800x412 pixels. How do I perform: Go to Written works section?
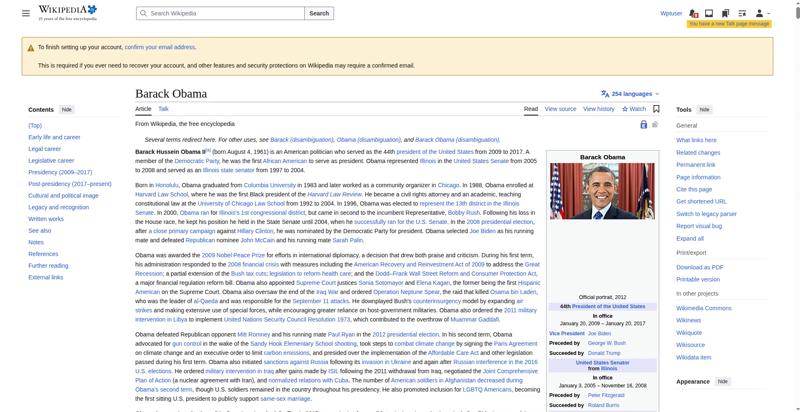[46, 219]
